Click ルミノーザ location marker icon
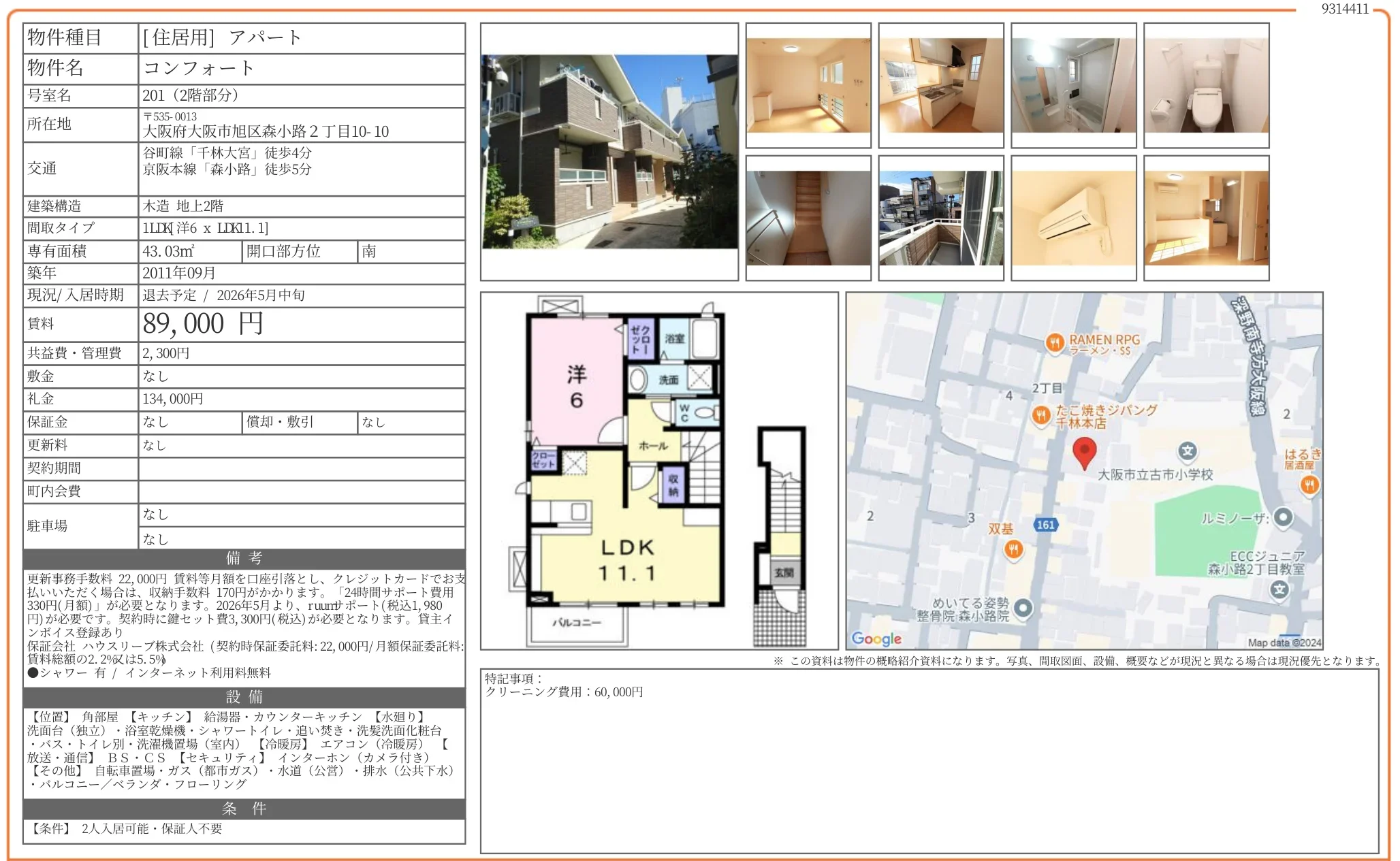Viewport: 1400px width, 861px height. point(1283,517)
